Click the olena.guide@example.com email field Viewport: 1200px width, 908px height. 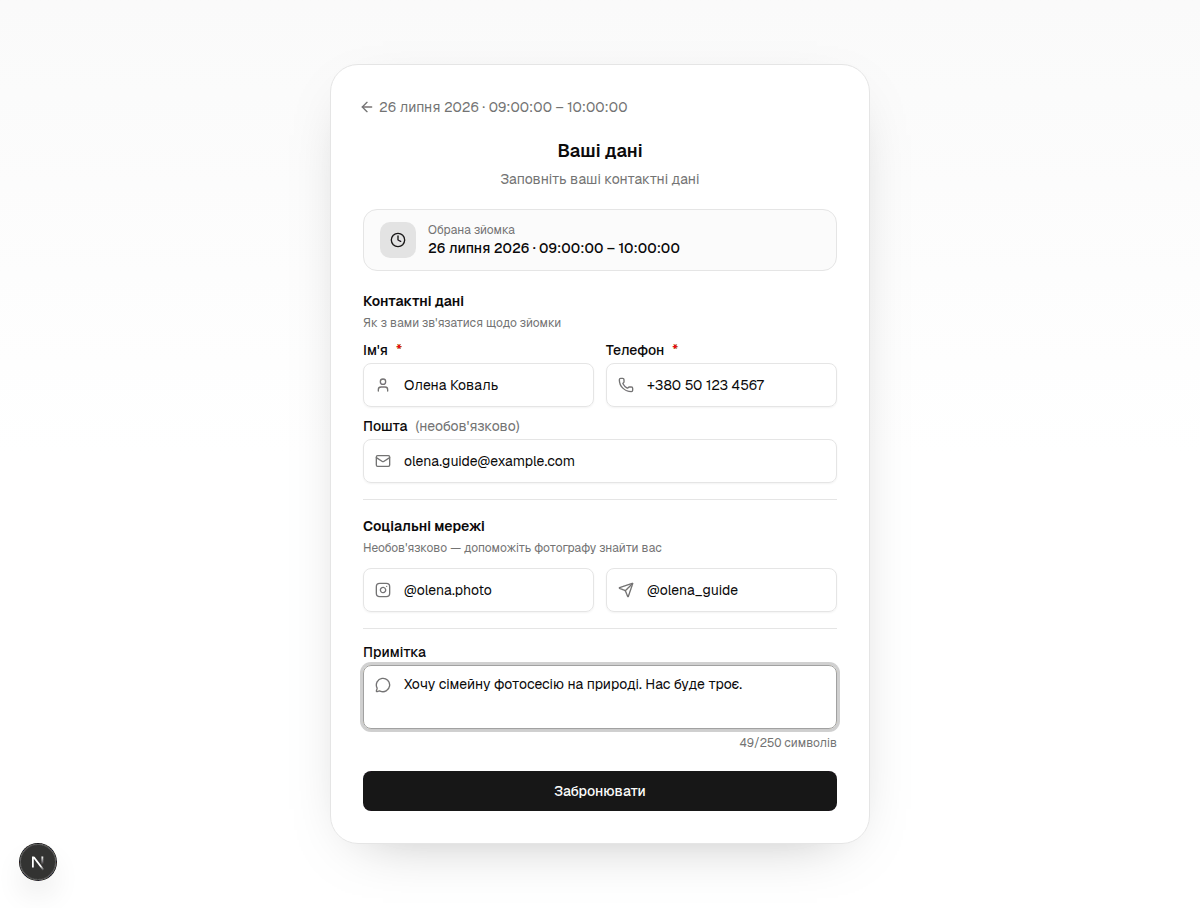[600, 461]
